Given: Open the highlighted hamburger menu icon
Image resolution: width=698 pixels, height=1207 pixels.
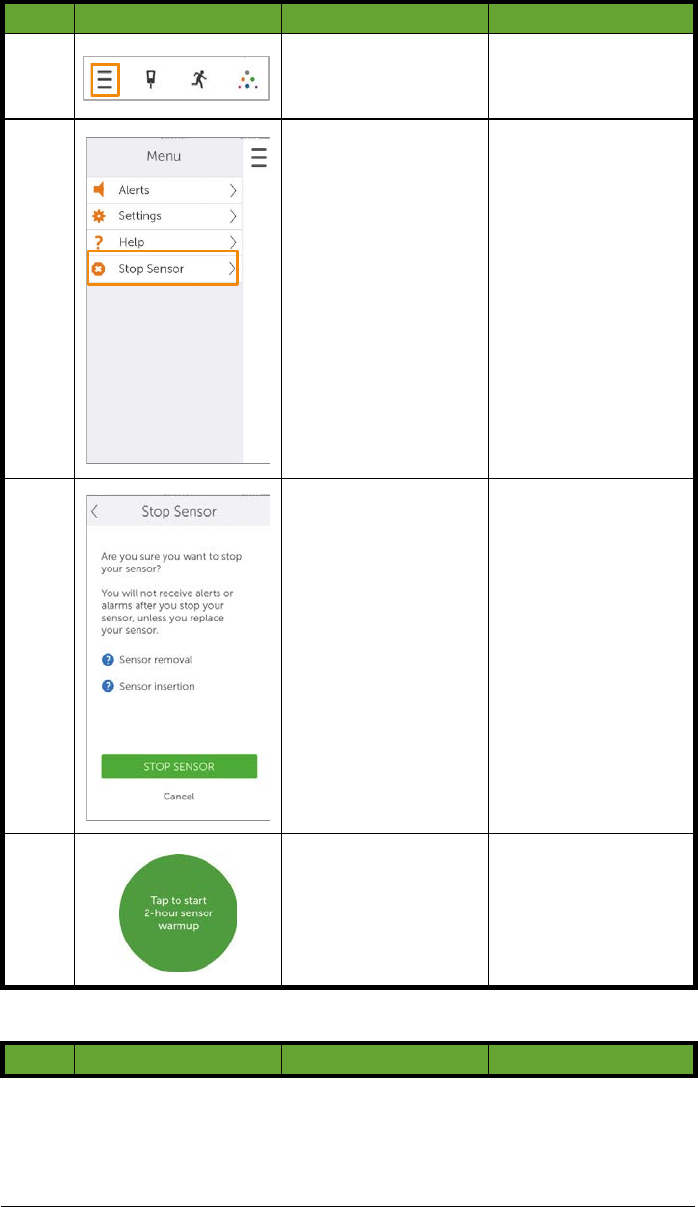Looking at the screenshot, I should pos(105,79).
